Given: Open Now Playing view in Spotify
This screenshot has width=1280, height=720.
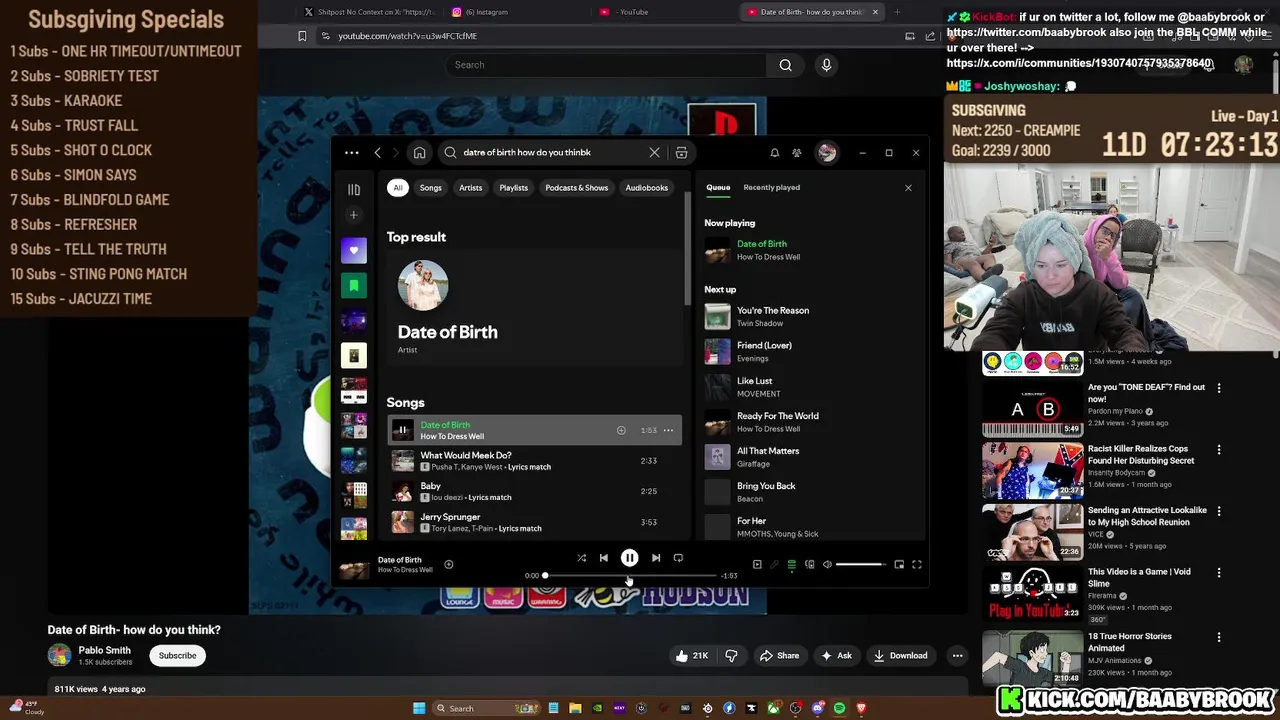Looking at the screenshot, I should click(757, 565).
